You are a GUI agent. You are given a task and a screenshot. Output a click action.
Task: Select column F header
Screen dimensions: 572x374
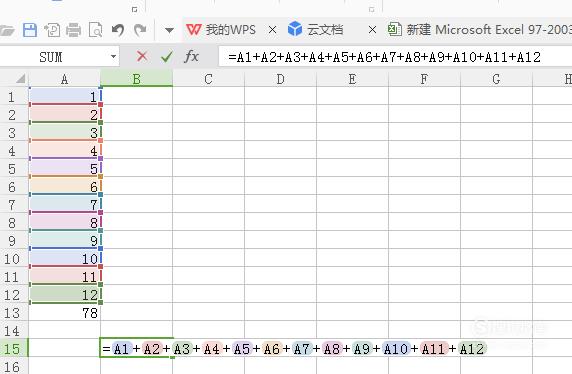coord(424,78)
